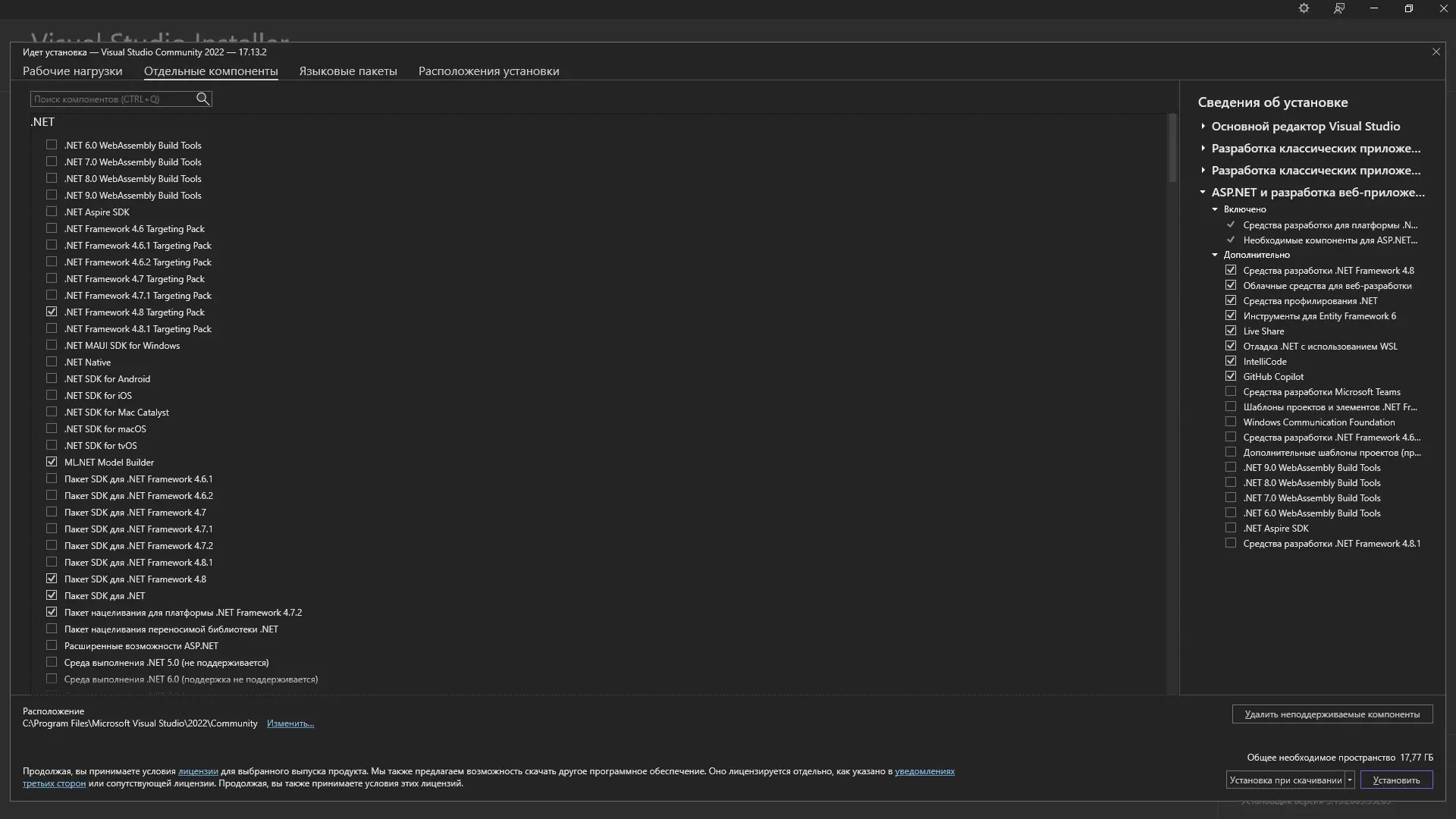
Task: Uncheck Отладка .NET с использованием WSL
Action: pyautogui.click(x=1231, y=346)
